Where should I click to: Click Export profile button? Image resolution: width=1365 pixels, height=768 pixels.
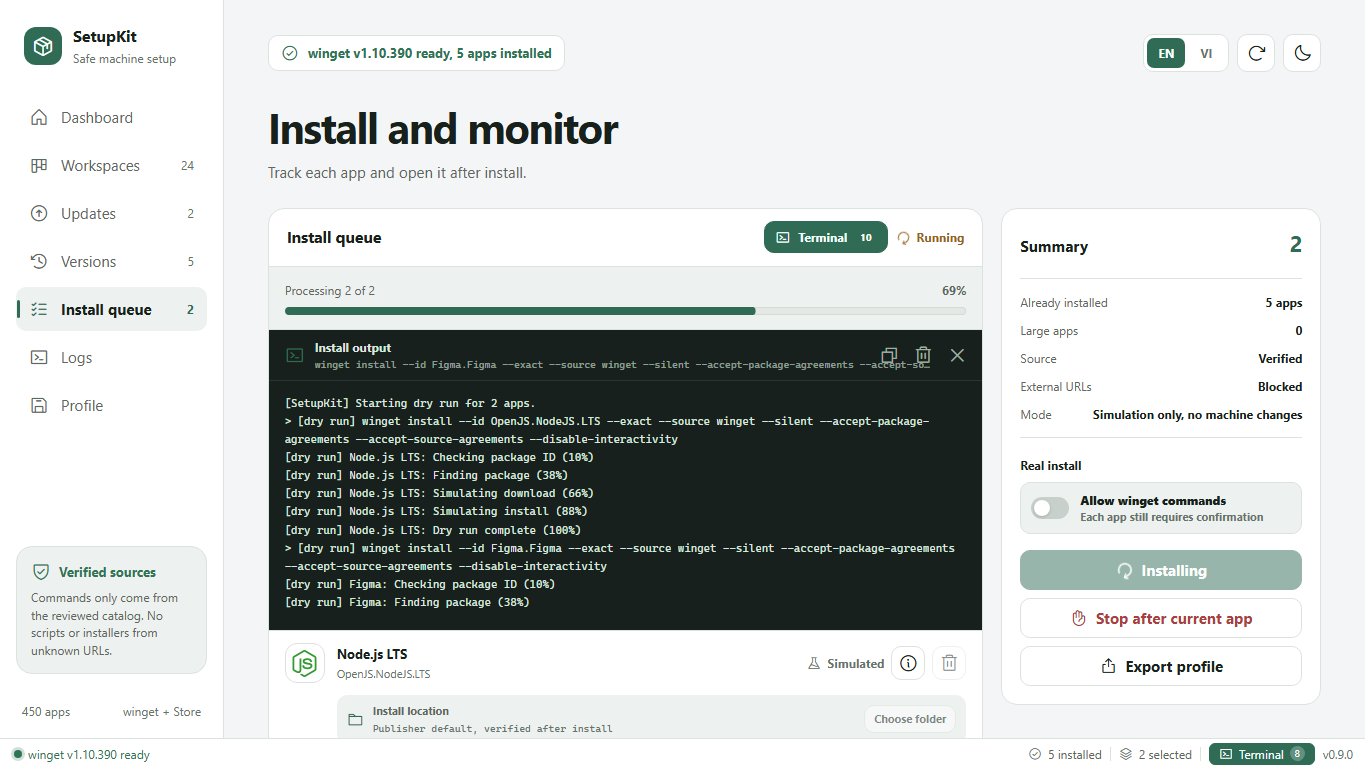[x=1161, y=667]
